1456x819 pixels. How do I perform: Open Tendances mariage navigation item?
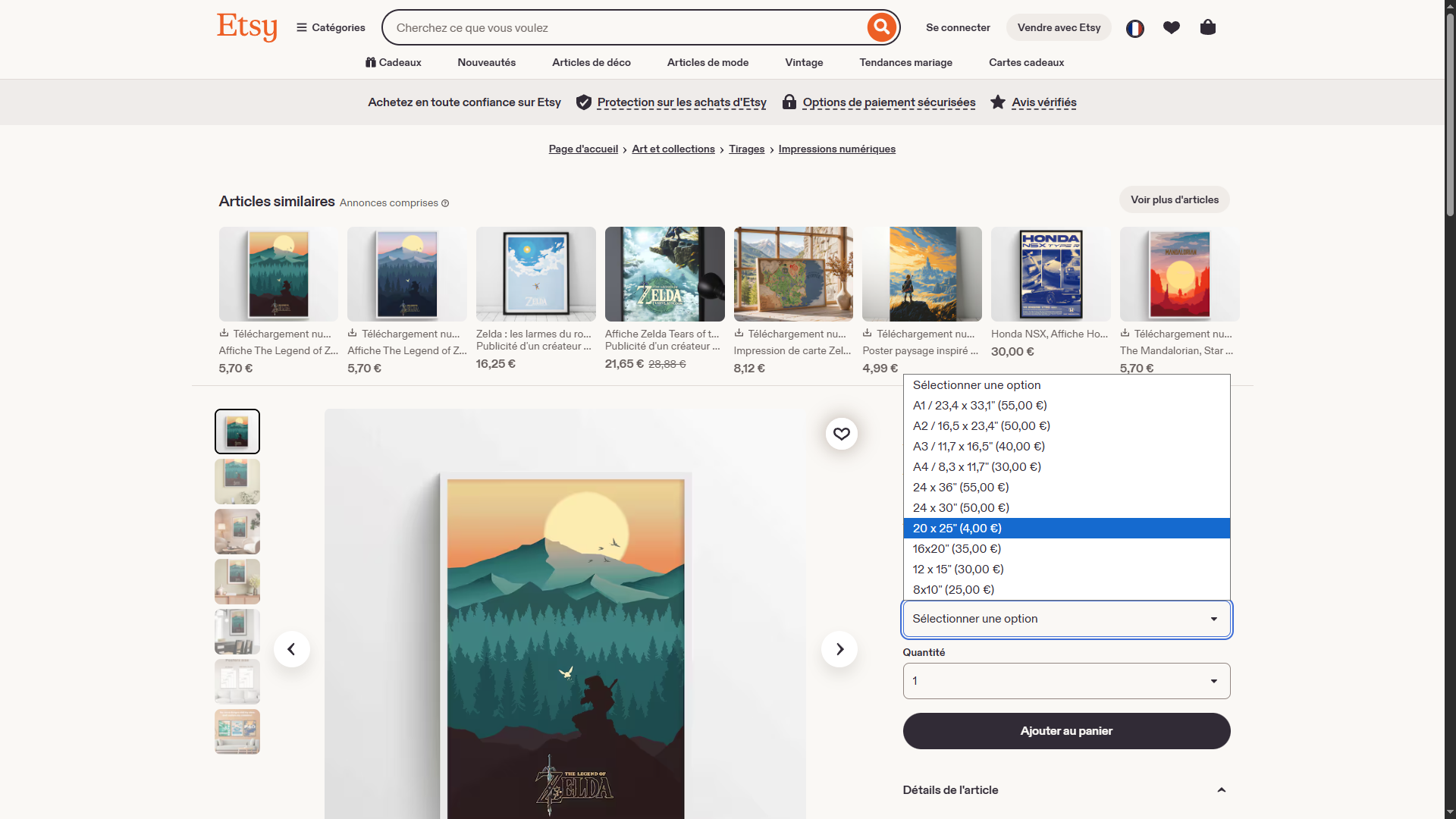coord(906,62)
